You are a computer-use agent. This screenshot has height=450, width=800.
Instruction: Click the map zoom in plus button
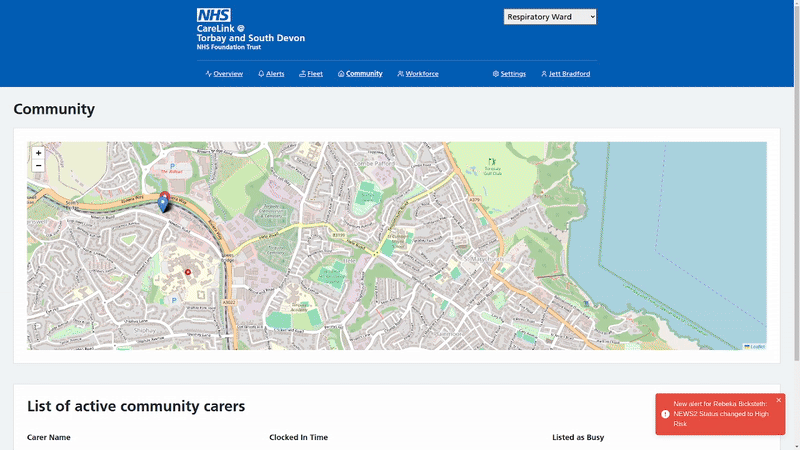point(39,153)
